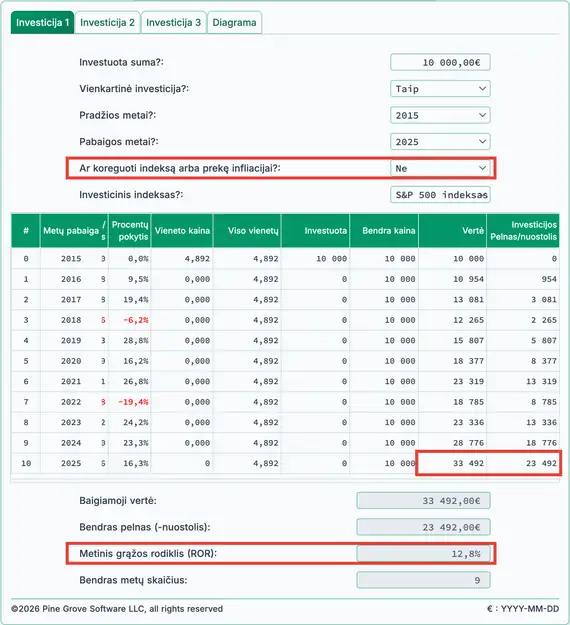Click the 33 492 value cell for 2025
Viewport: 570px width, 625px height.
453,463
